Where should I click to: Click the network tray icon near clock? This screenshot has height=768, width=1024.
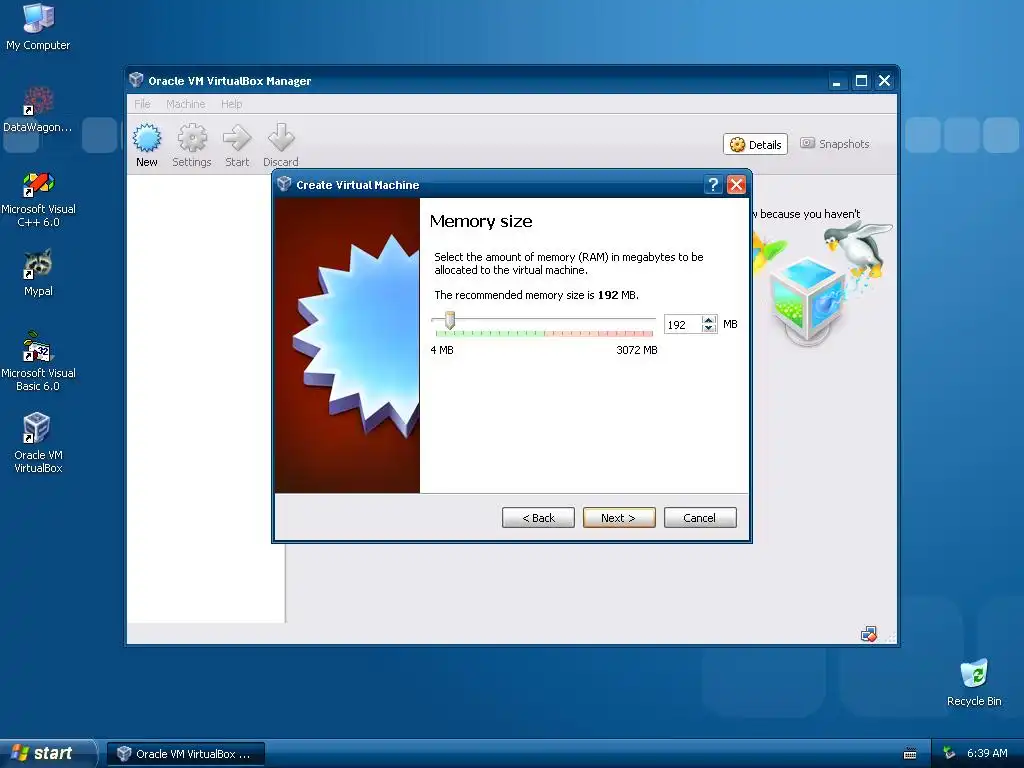point(949,753)
